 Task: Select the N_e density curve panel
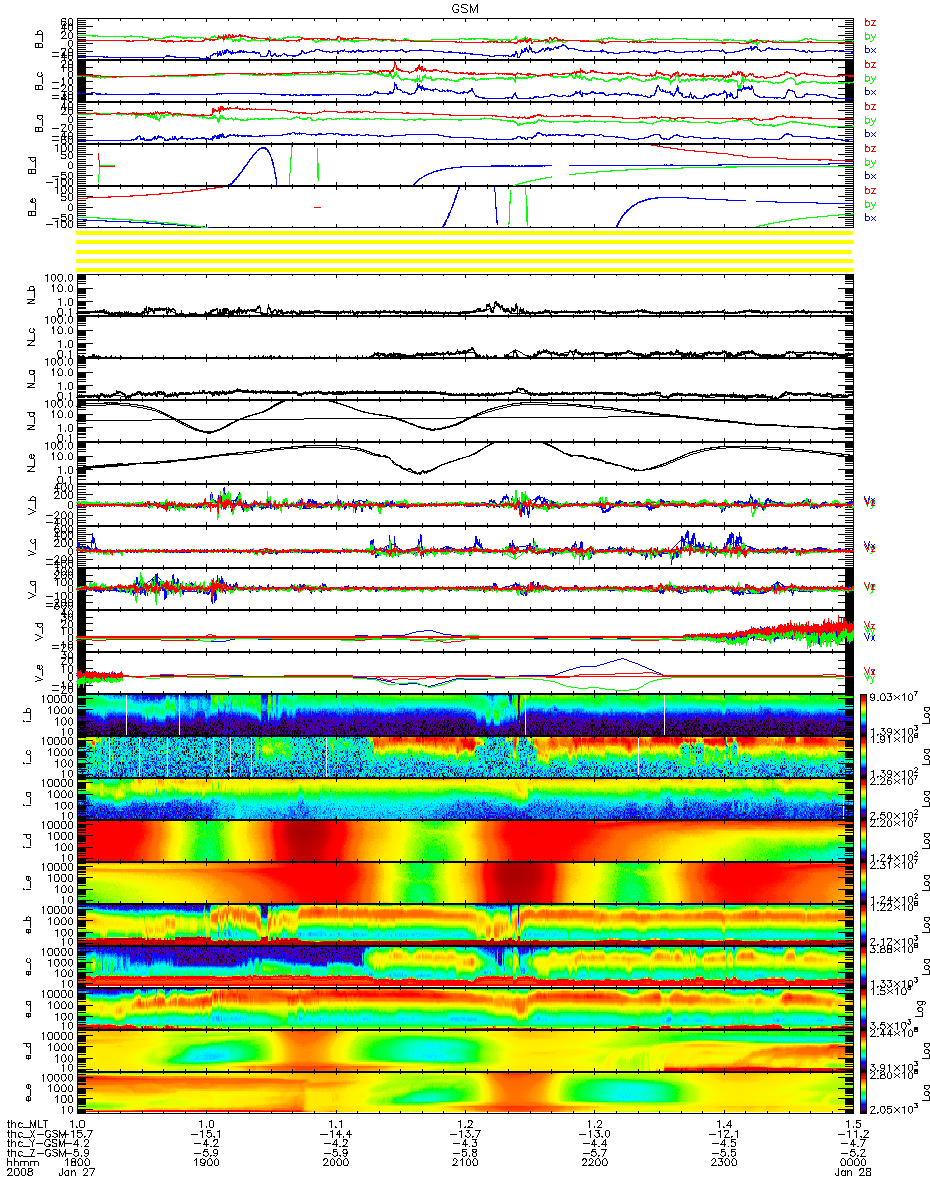465,463
